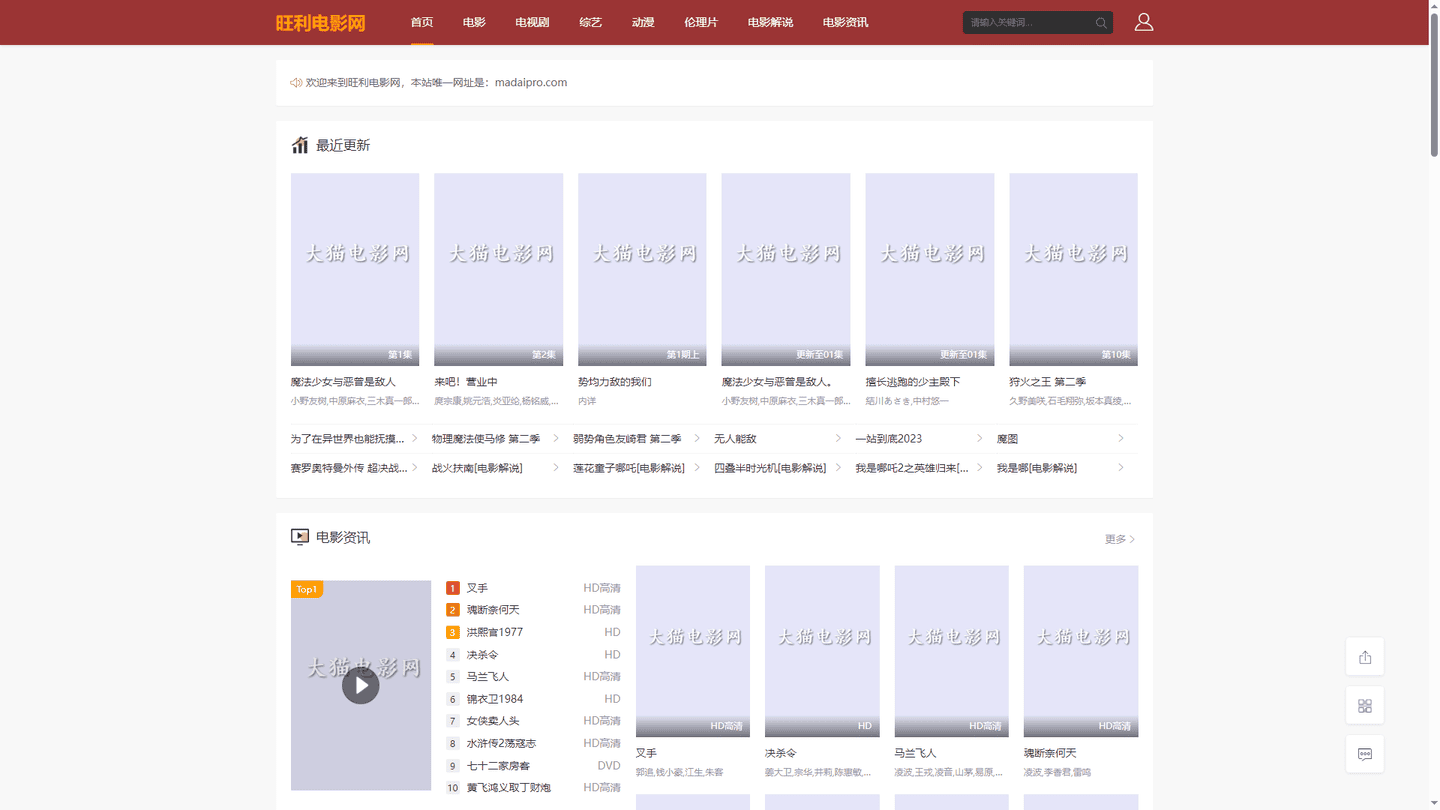The height and width of the screenshot is (810, 1440).
Task: Open the grid menu floating icon
Action: pos(1365,706)
